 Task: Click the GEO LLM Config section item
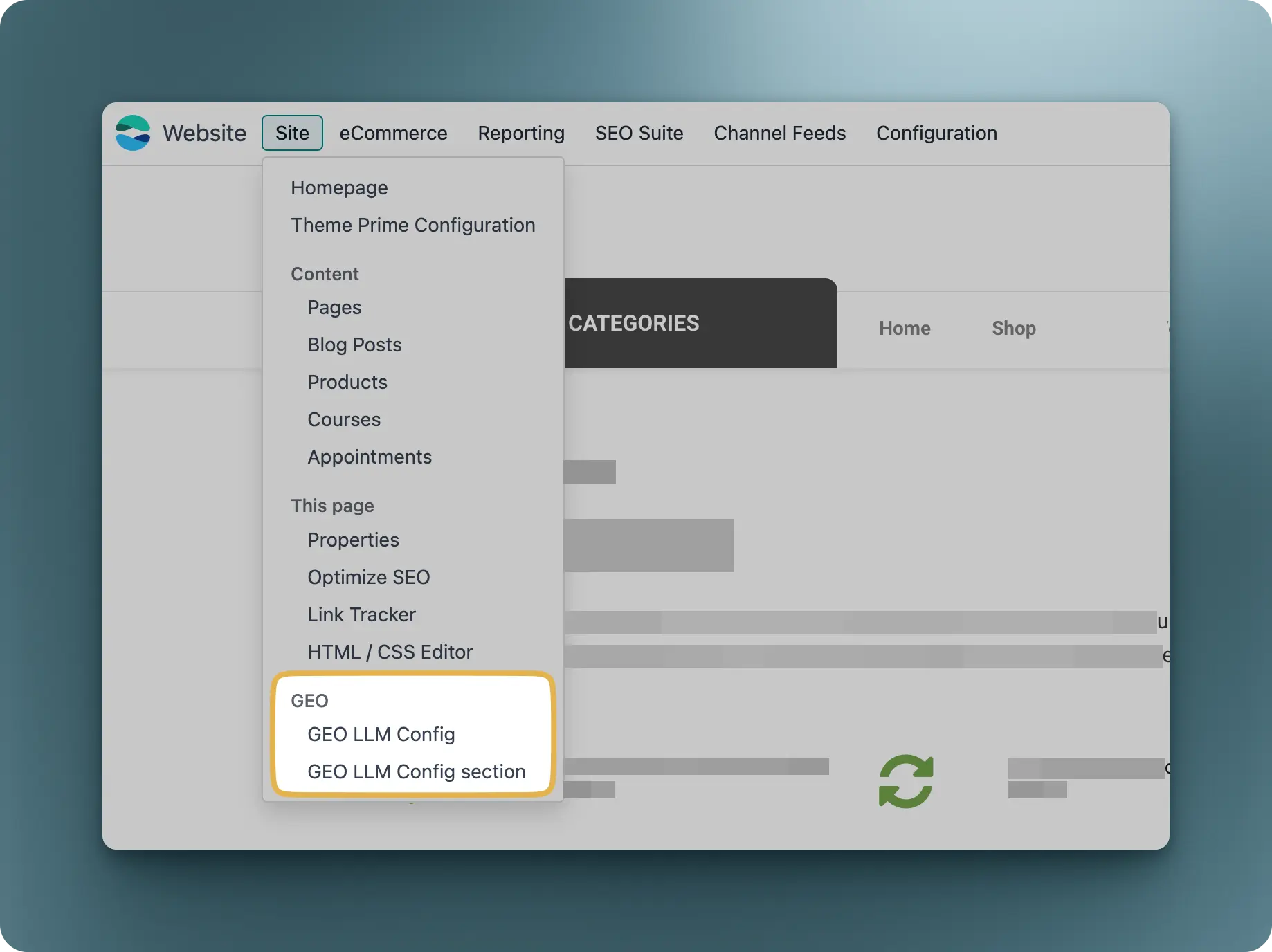tap(416, 771)
